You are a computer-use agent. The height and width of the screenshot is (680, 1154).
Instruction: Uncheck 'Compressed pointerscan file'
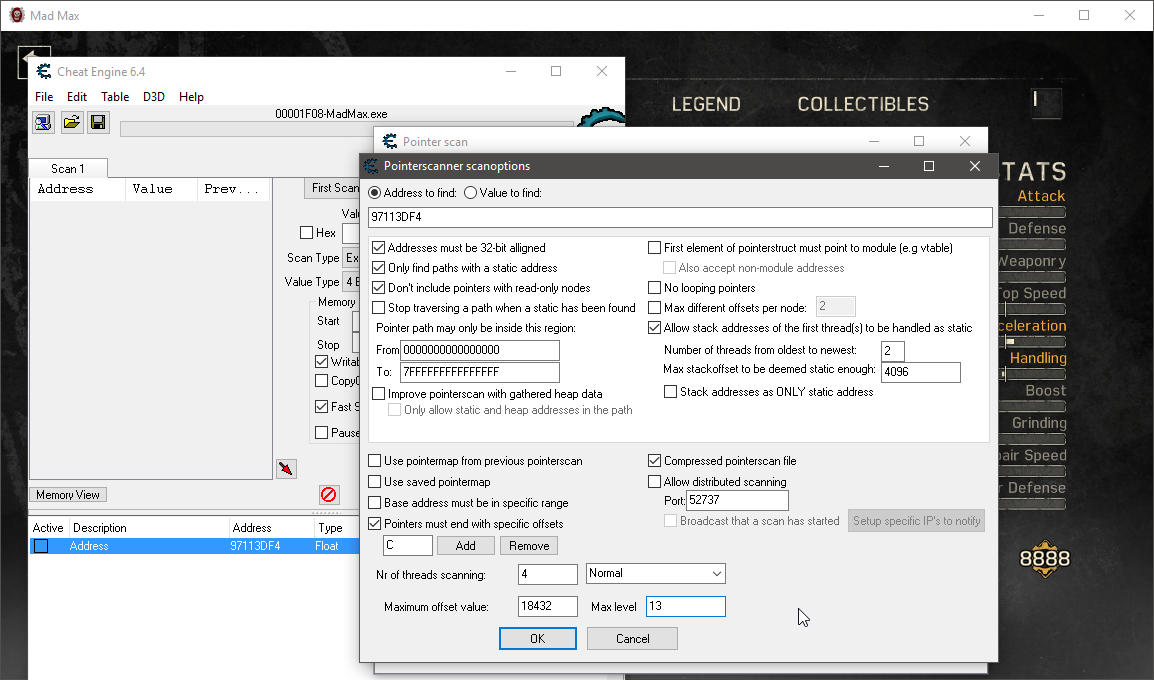[x=655, y=461]
